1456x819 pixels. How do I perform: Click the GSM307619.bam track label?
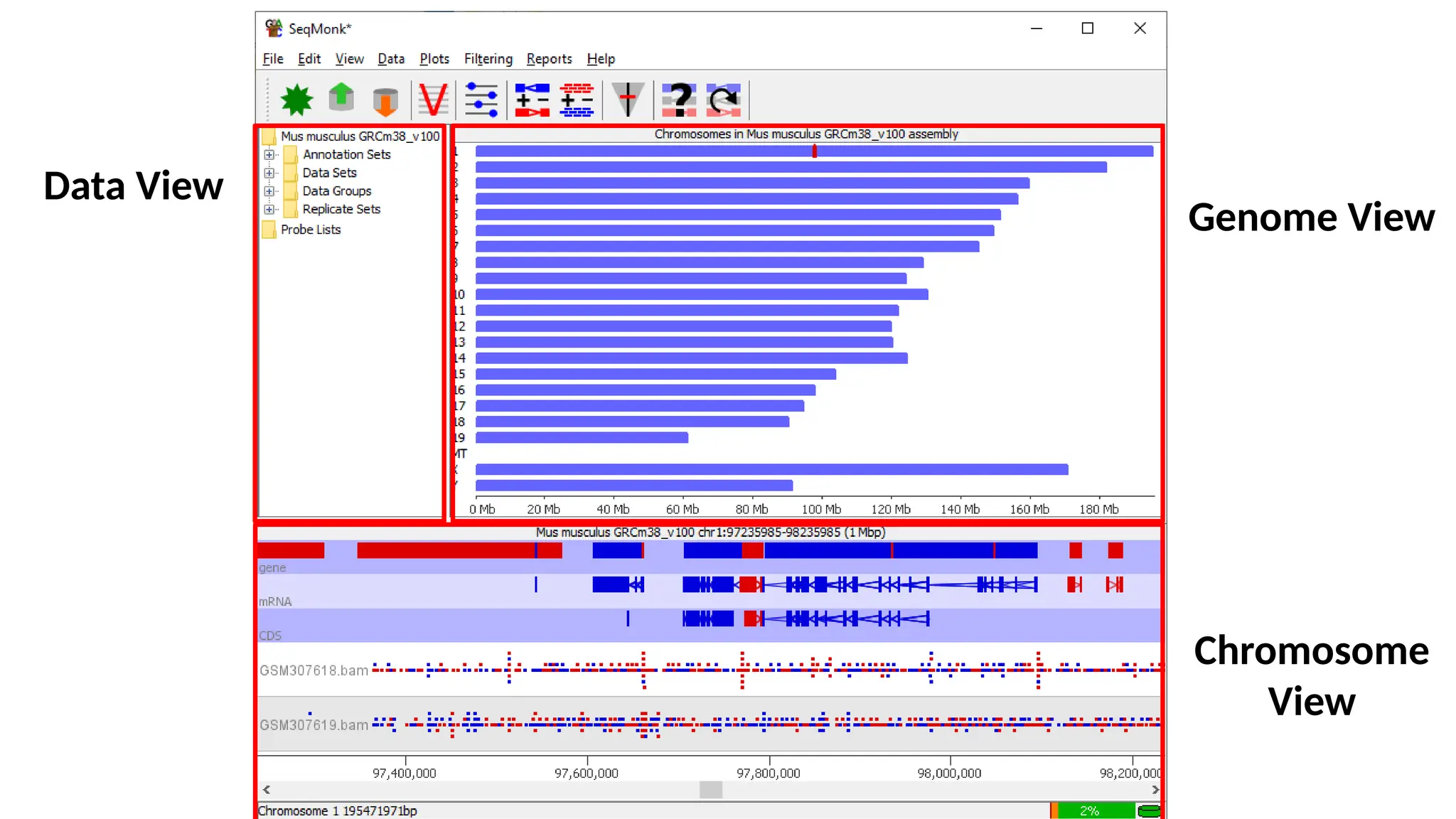pos(314,725)
